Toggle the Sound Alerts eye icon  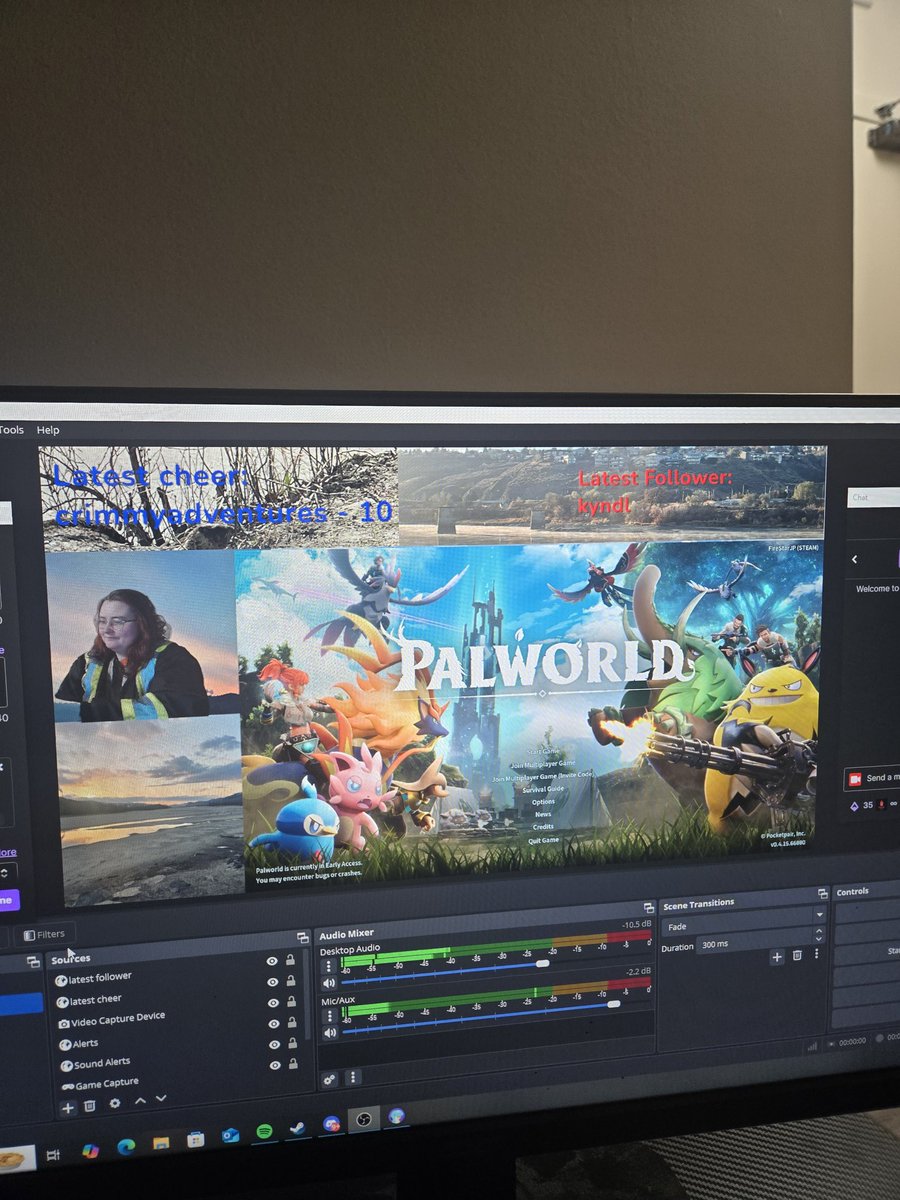click(274, 1045)
